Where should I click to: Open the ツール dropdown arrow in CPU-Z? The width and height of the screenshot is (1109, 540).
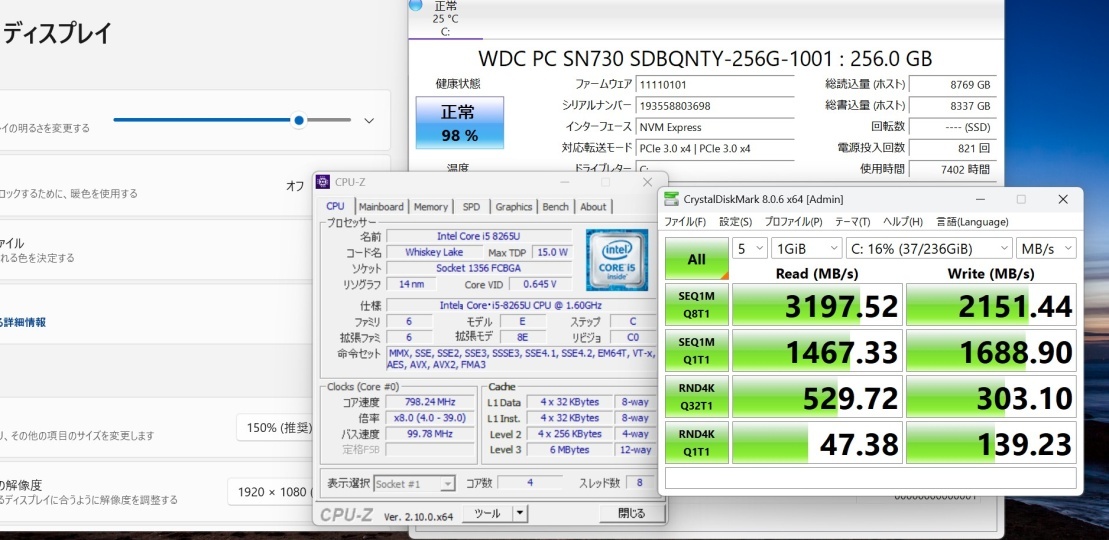click(x=520, y=514)
